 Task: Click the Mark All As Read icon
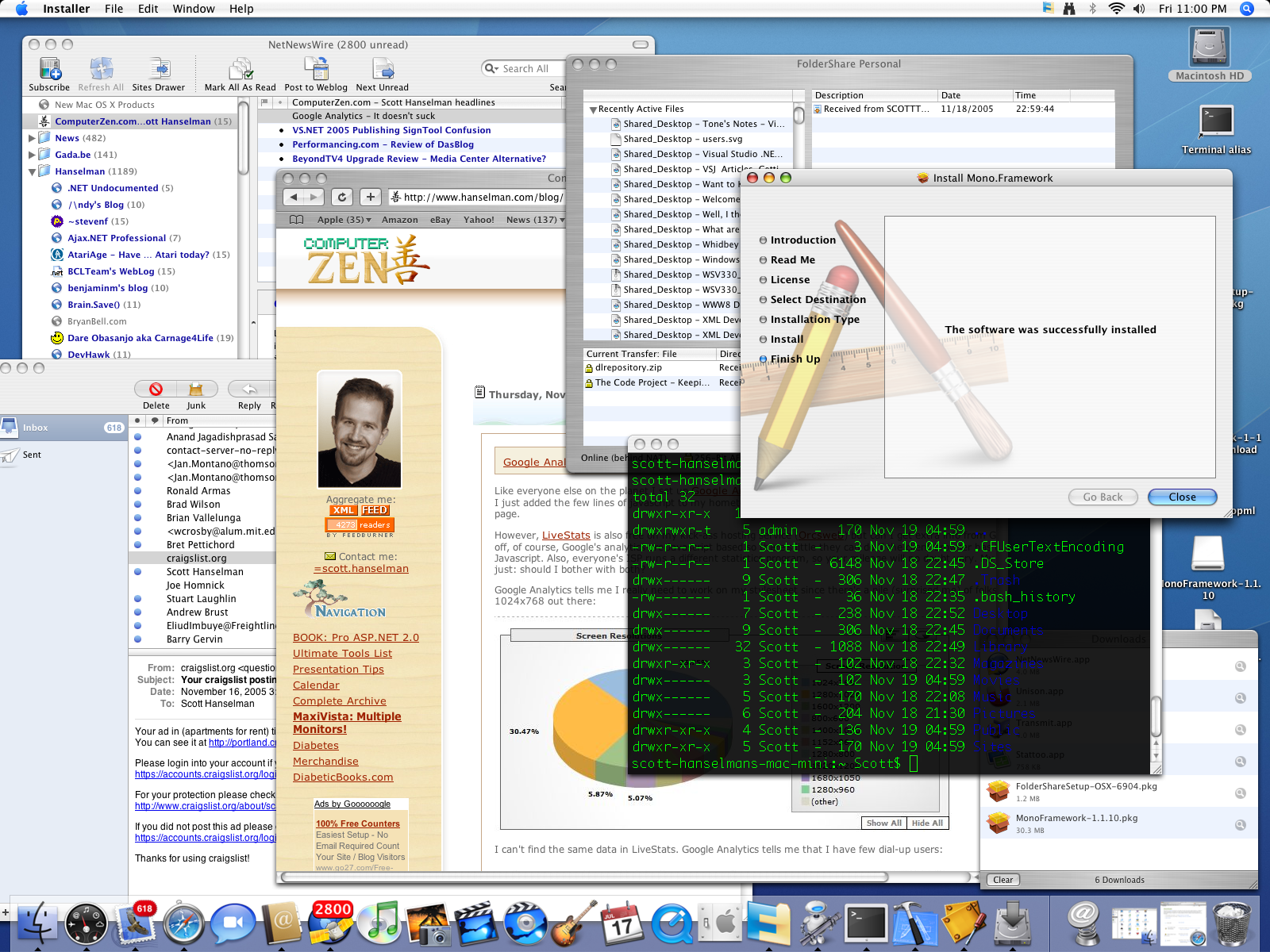click(x=240, y=70)
